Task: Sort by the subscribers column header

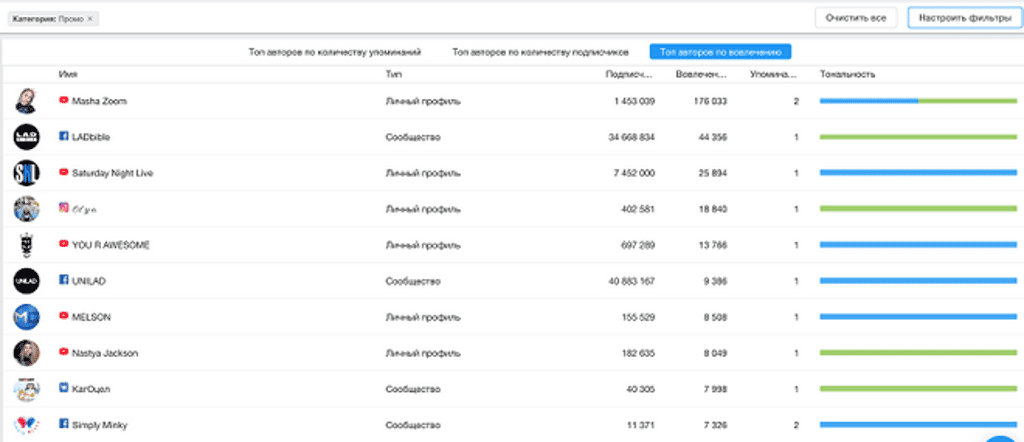Action: point(629,74)
